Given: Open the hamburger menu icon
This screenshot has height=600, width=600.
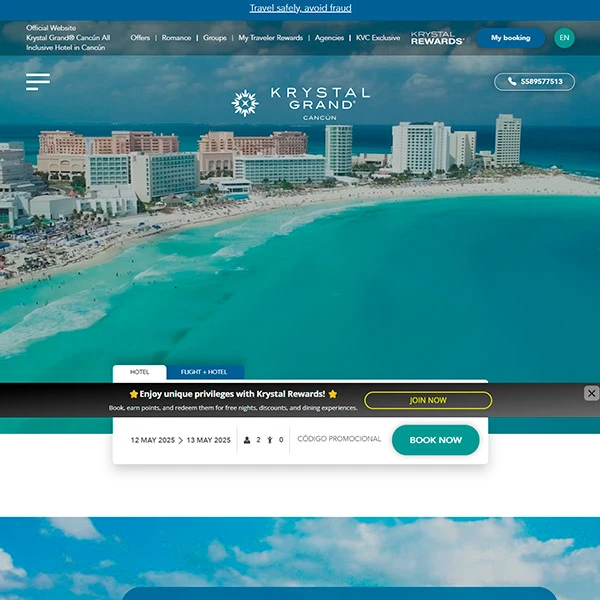Looking at the screenshot, I should point(38,82).
